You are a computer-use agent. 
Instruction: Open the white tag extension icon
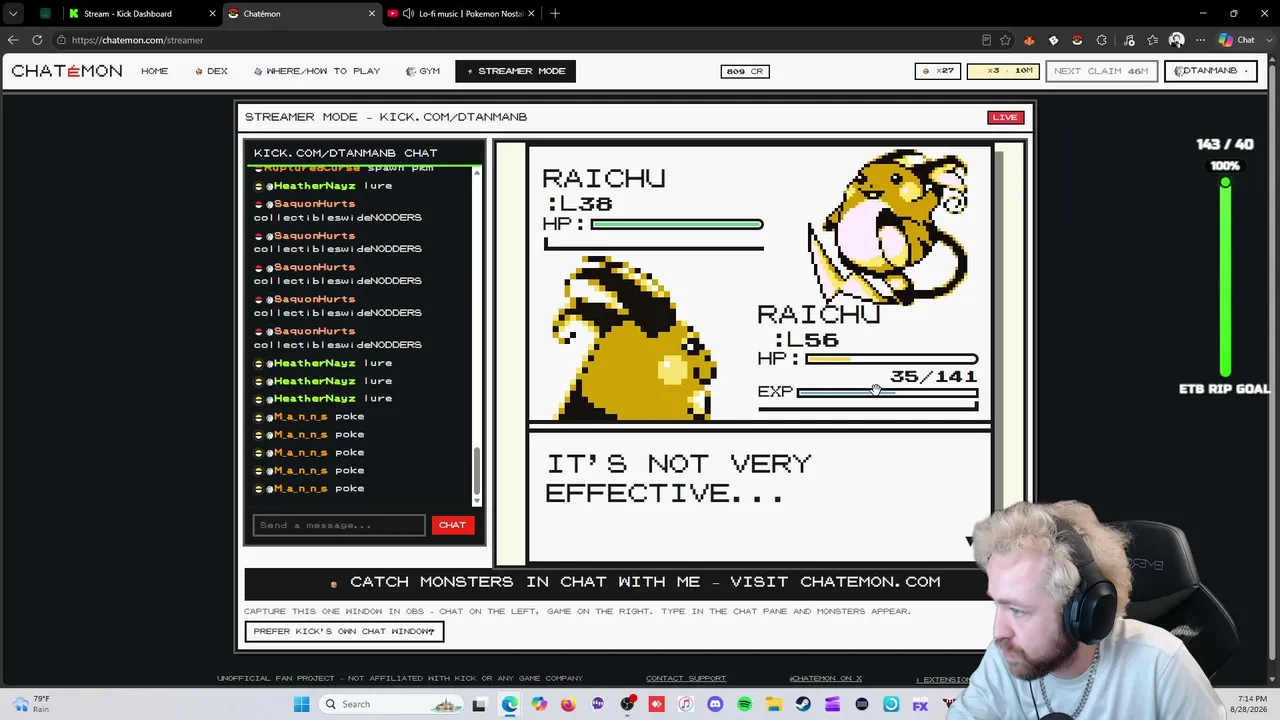(x=1053, y=40)
